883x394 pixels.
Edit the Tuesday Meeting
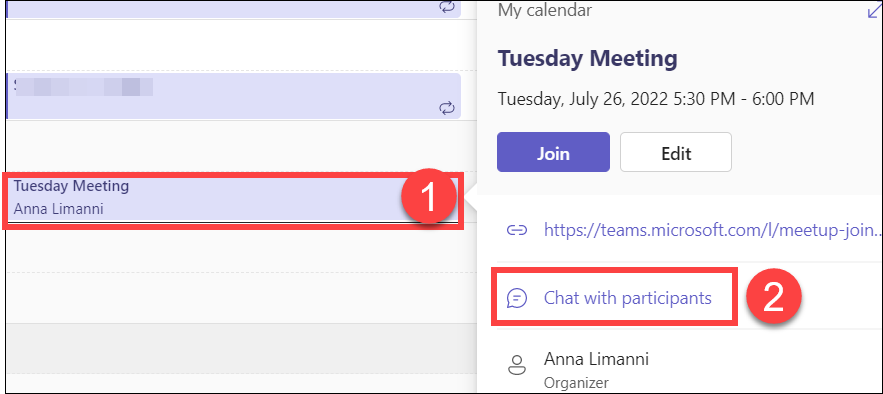(676, 152)
